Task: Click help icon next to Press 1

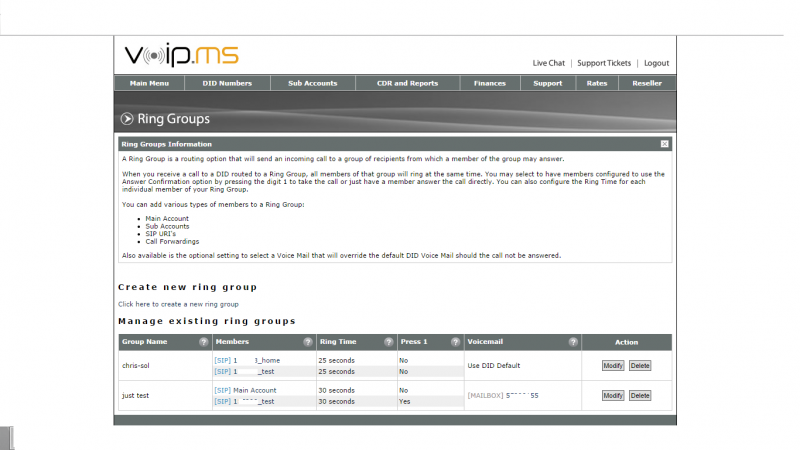Action: tap(456, 342)
